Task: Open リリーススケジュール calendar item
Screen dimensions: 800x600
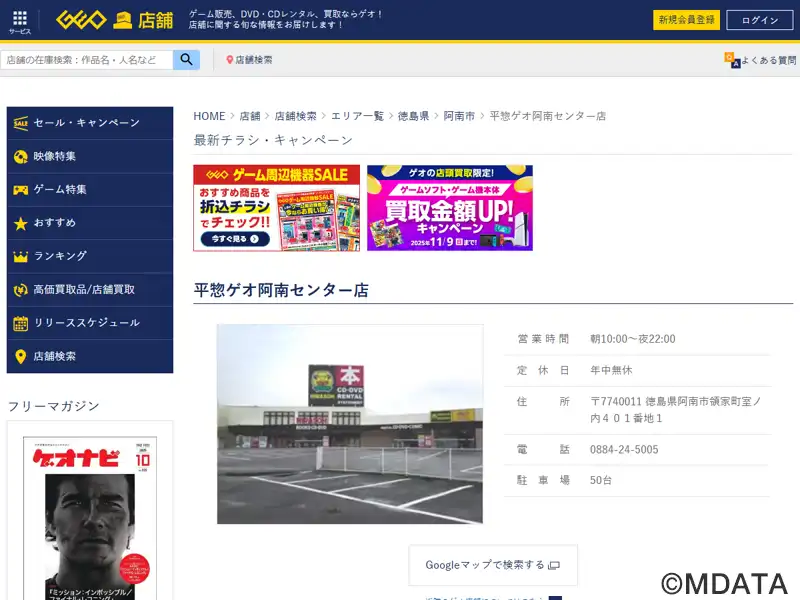Action: point(89,323)
